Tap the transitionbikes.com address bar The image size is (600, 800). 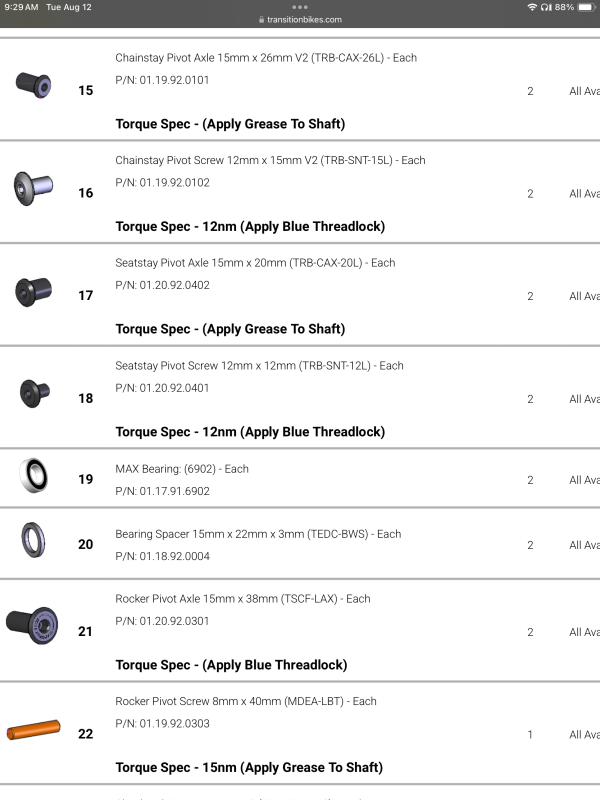(300, 20)
